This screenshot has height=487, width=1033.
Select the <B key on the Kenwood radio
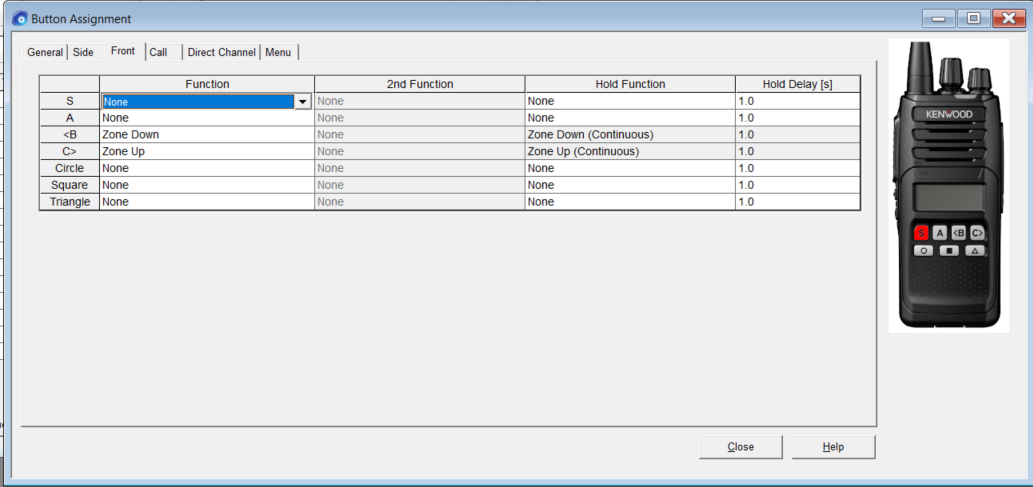click(959, 233)
